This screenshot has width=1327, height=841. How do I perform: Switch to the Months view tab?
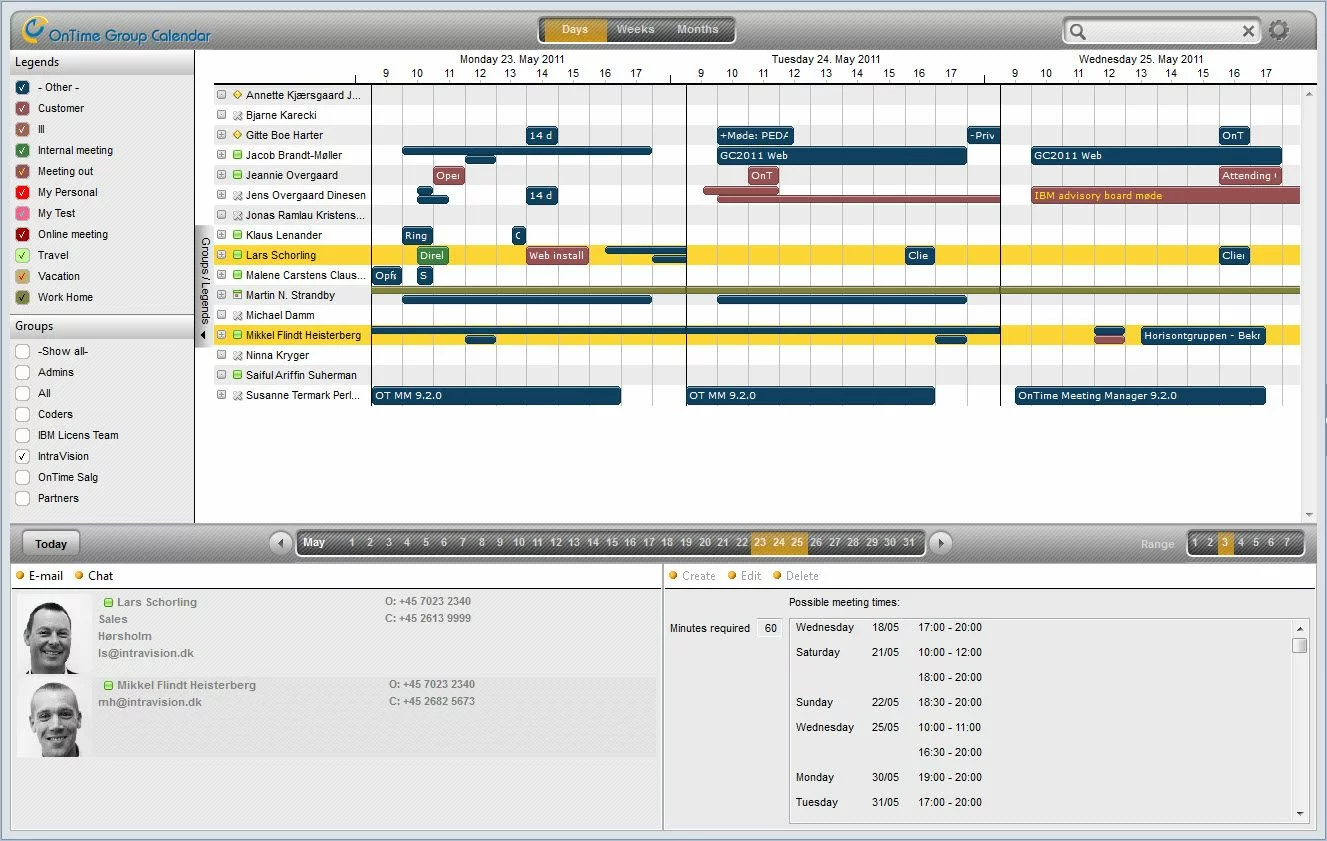point(697,30)
